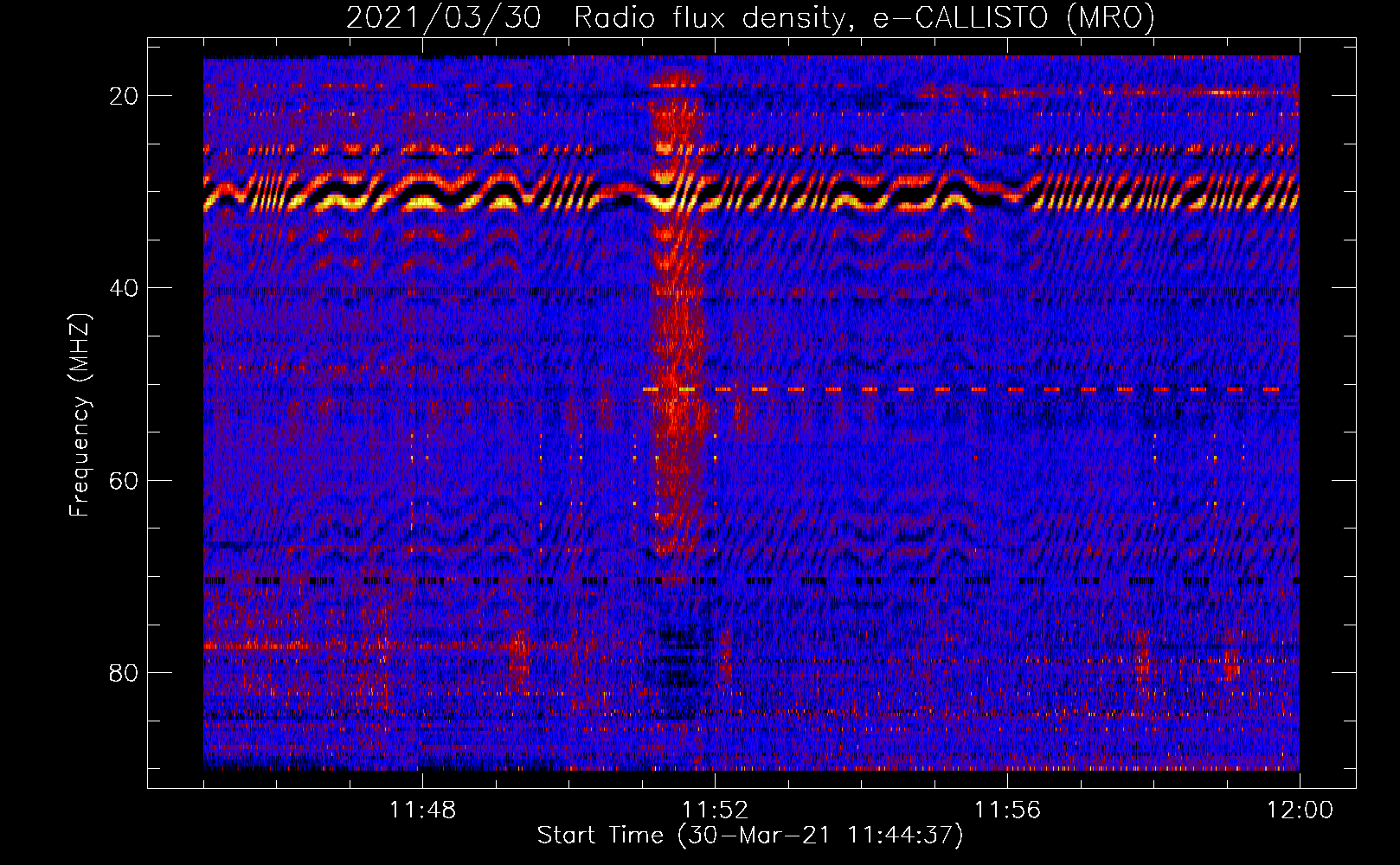Viewport: 1400px width, 865px height.
Task: Click the 60 MHz y-axis tick label
Action: [125, 480]
